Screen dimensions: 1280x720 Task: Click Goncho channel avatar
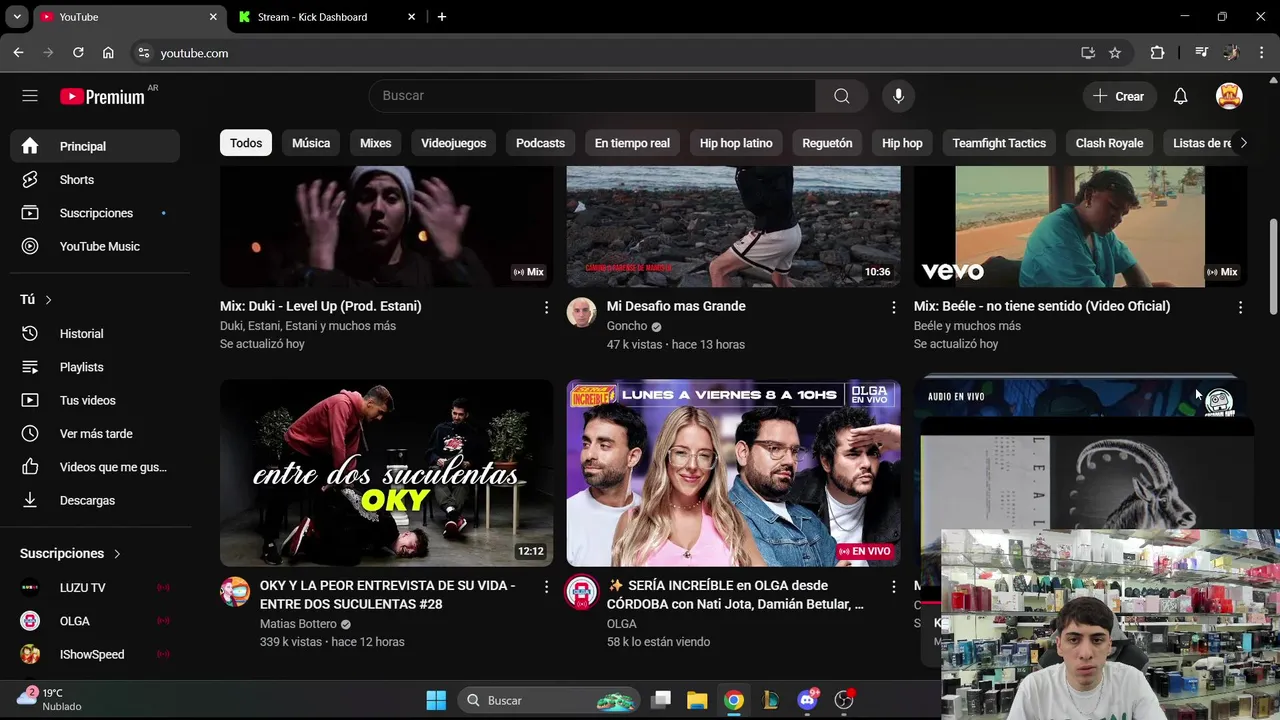(x=581, y=313)
